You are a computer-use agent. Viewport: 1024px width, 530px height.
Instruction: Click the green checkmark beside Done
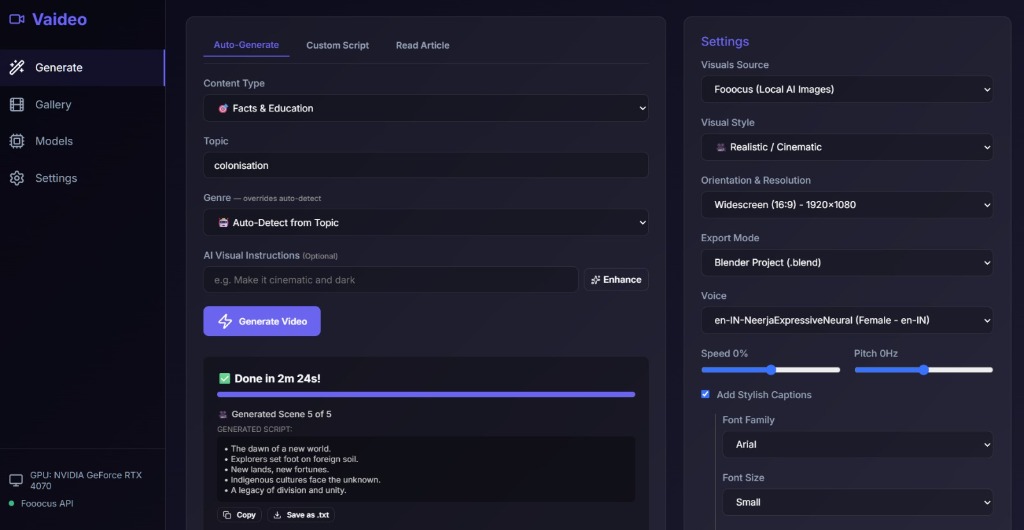pos(224,378)
